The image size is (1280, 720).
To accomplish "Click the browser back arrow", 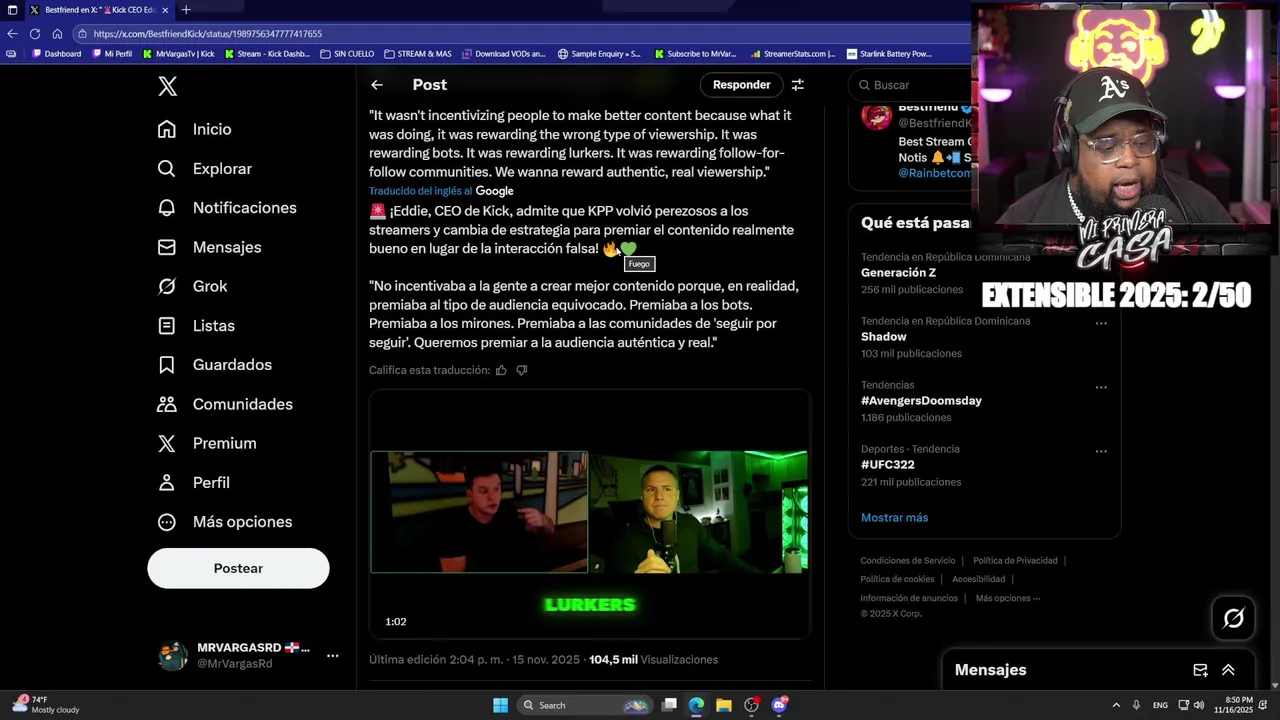I will [x=12, y=33].
